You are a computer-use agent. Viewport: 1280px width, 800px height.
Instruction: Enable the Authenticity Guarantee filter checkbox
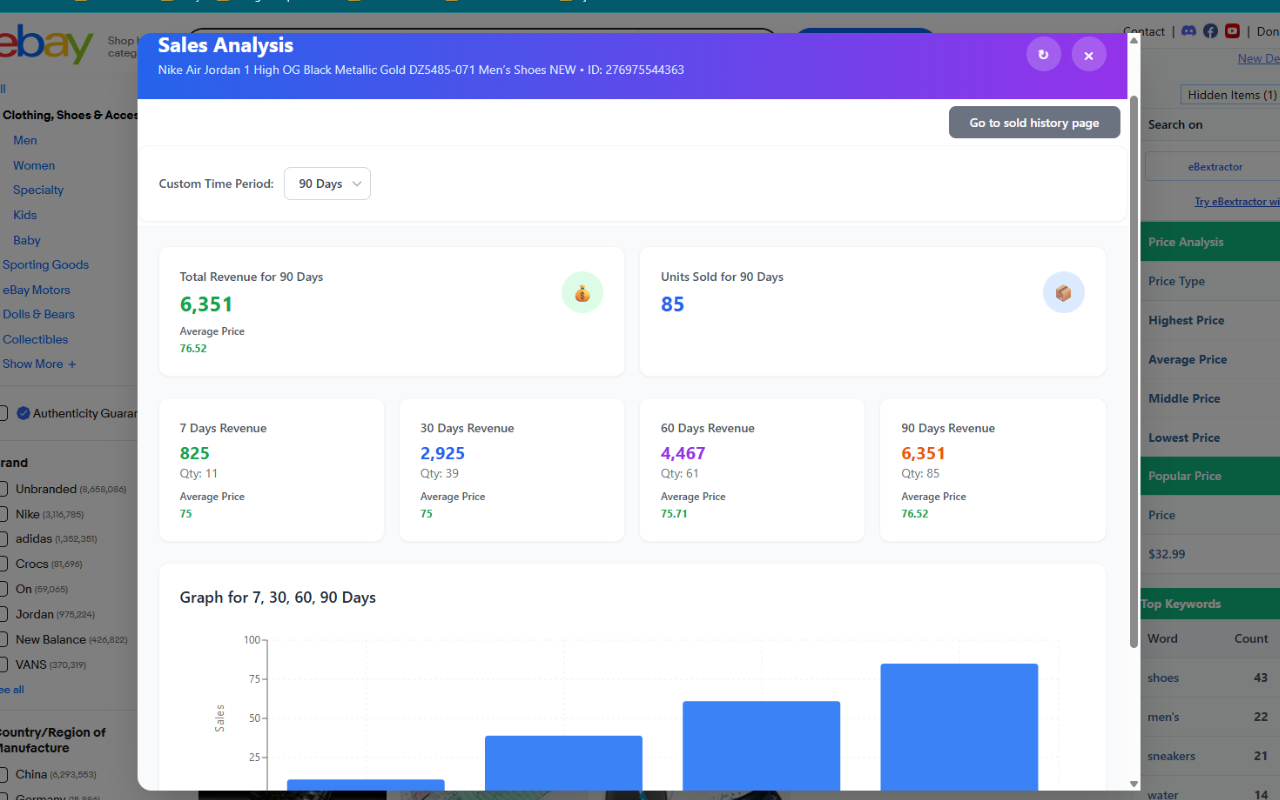(3, 413)
